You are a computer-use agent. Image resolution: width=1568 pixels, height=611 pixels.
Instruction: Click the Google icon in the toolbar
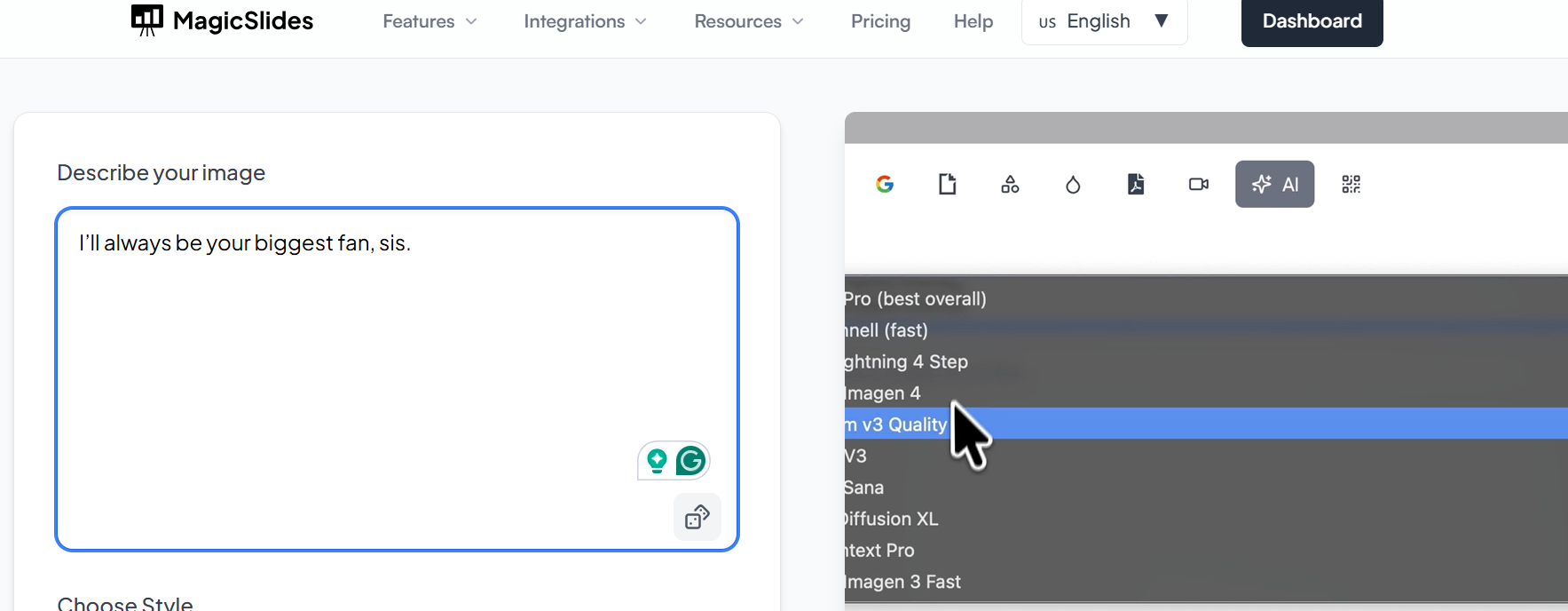[x=884, y=184]
